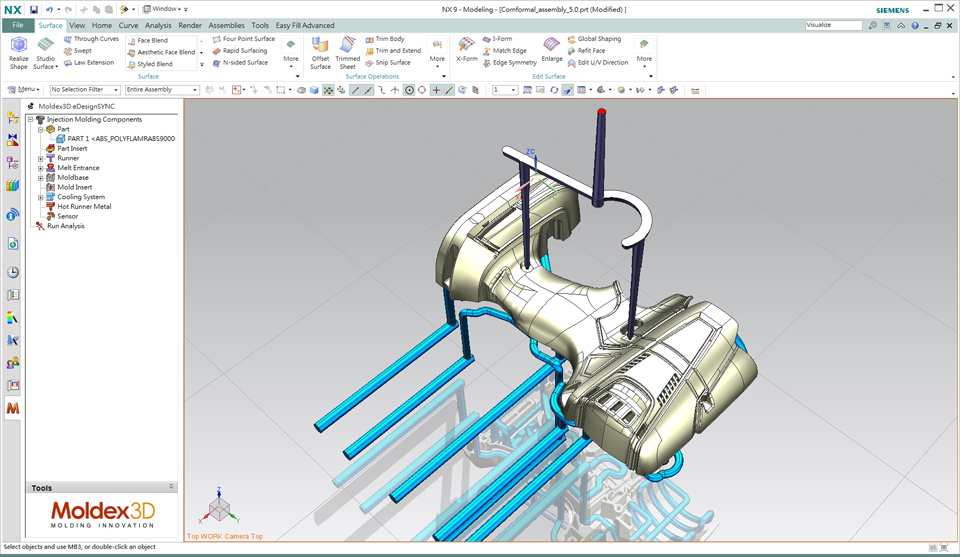Expand the Cooling System node

(x=41, y=197)
